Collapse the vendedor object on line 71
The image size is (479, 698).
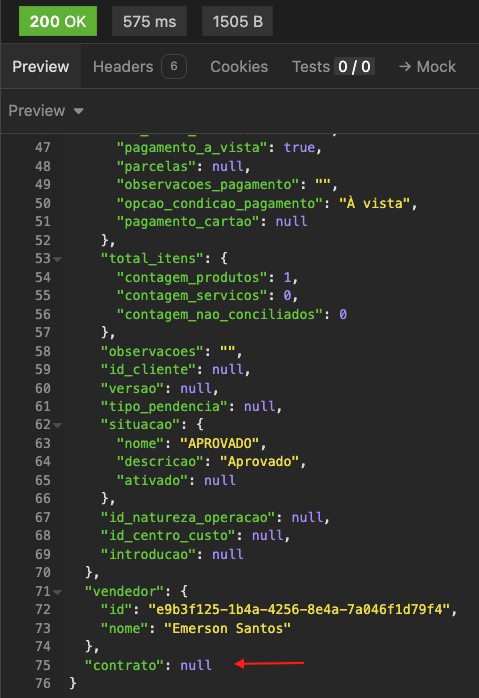[x=57, y=592]
